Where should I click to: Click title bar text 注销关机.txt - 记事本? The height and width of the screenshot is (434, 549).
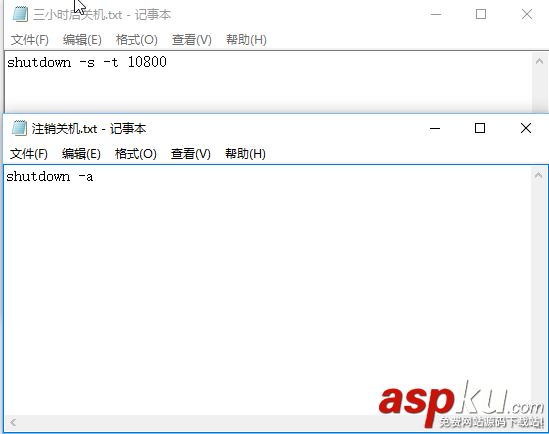[89, 129]
